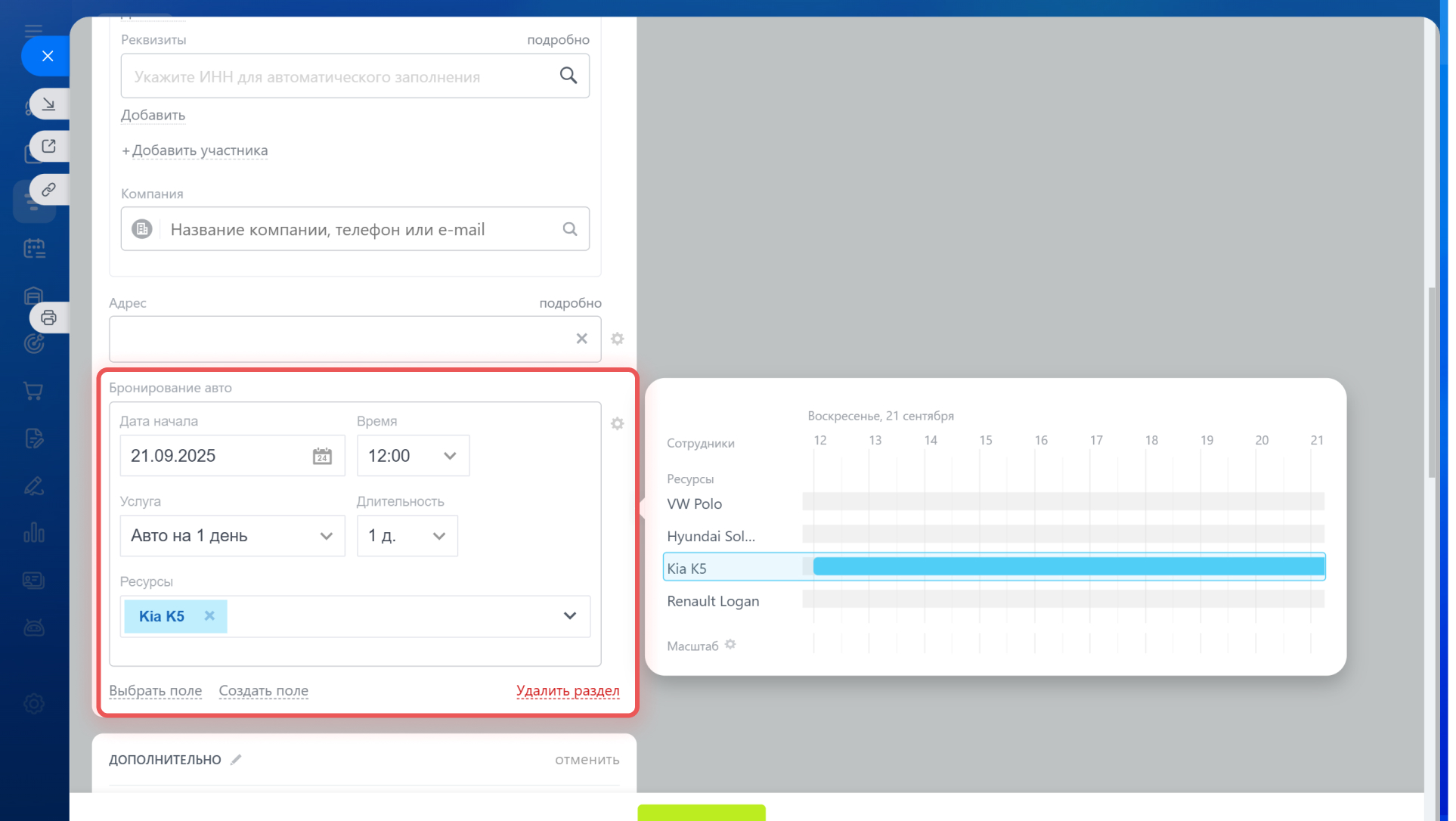
Task: Click gear icon beside Бронирование авто field
Action: [x=618, y=424]
